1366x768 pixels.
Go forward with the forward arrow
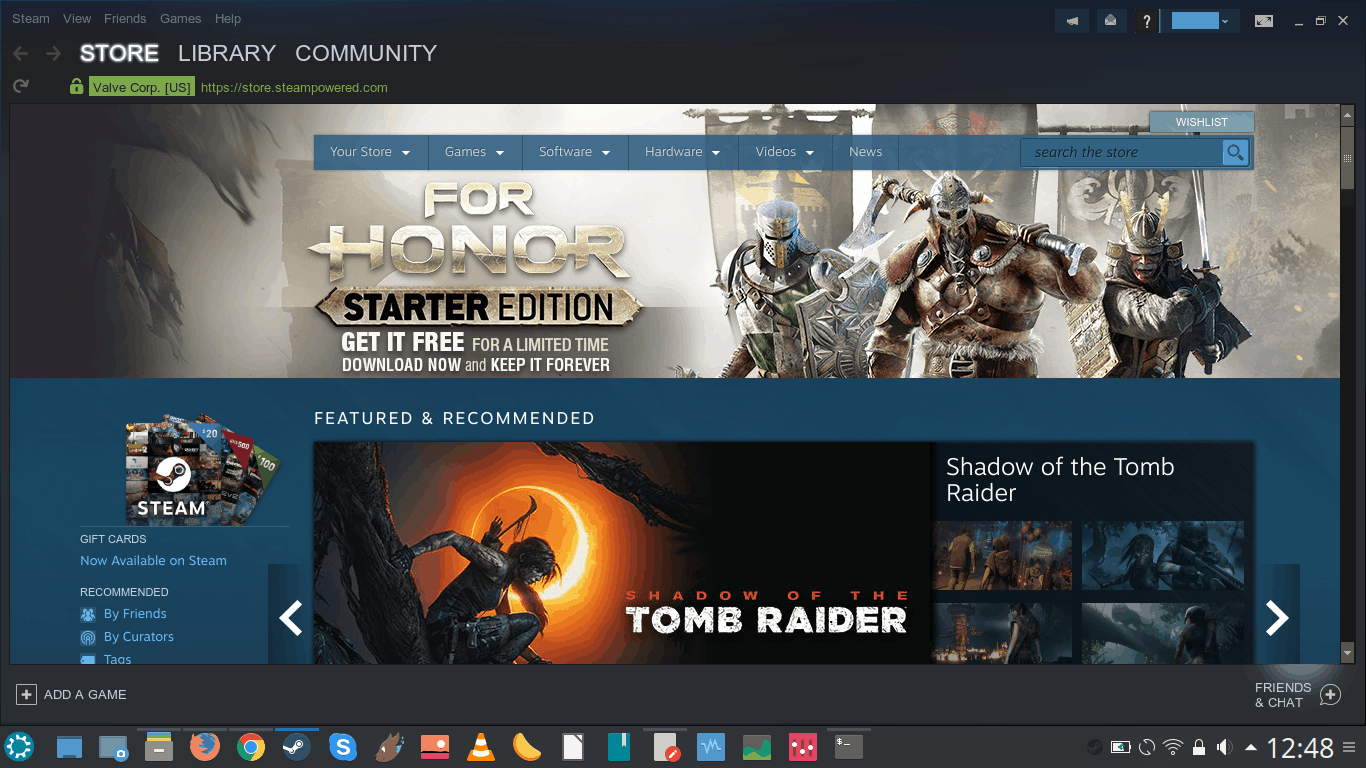point(53,53)
